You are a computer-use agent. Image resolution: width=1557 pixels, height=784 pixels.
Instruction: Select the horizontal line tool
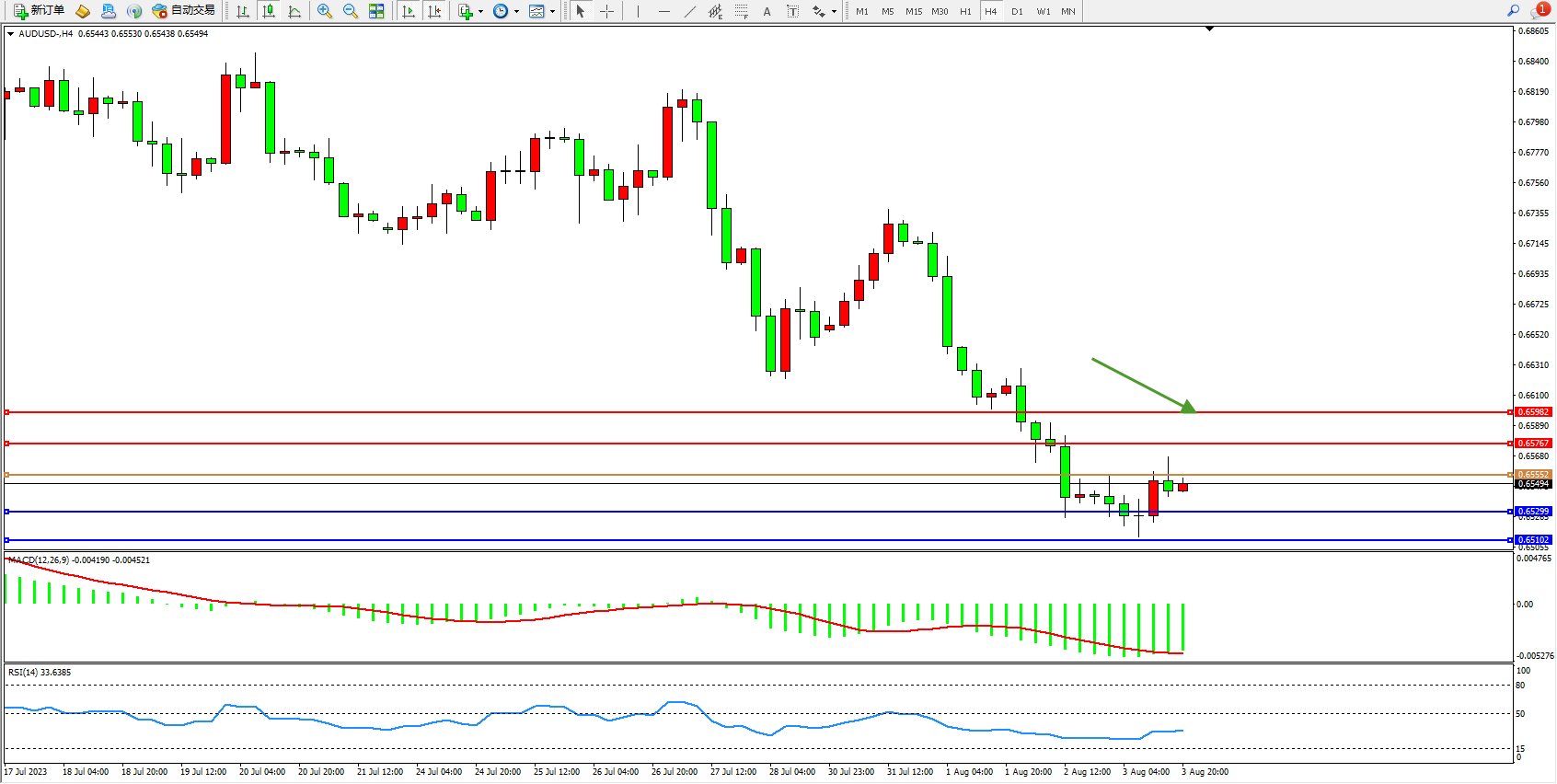coord(663,11)
